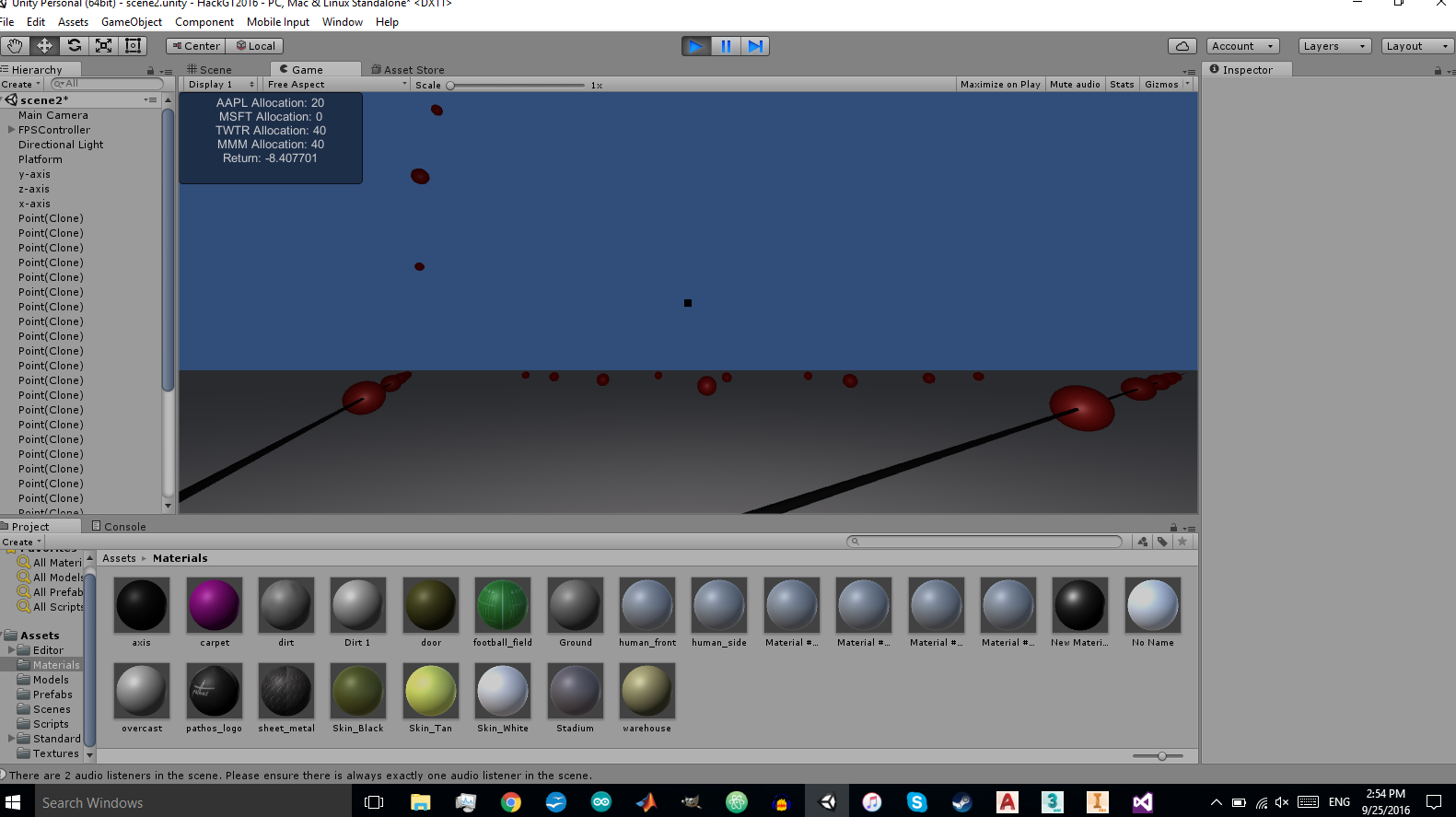This screenshot has width=1456, height=817.
Task: Select the Directional Light object
Action: (61, 145)
